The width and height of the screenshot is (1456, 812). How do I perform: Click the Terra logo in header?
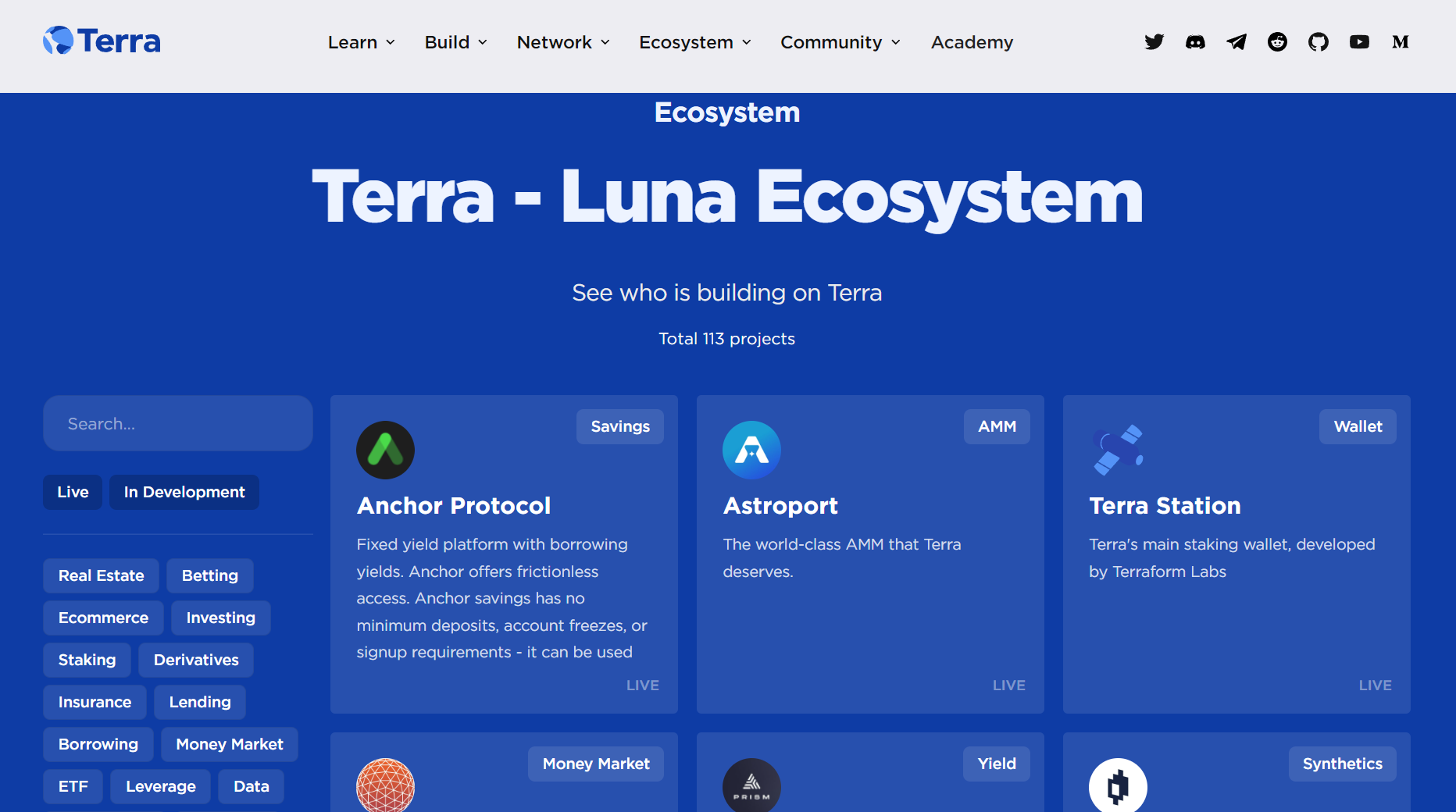coord(102,41)
